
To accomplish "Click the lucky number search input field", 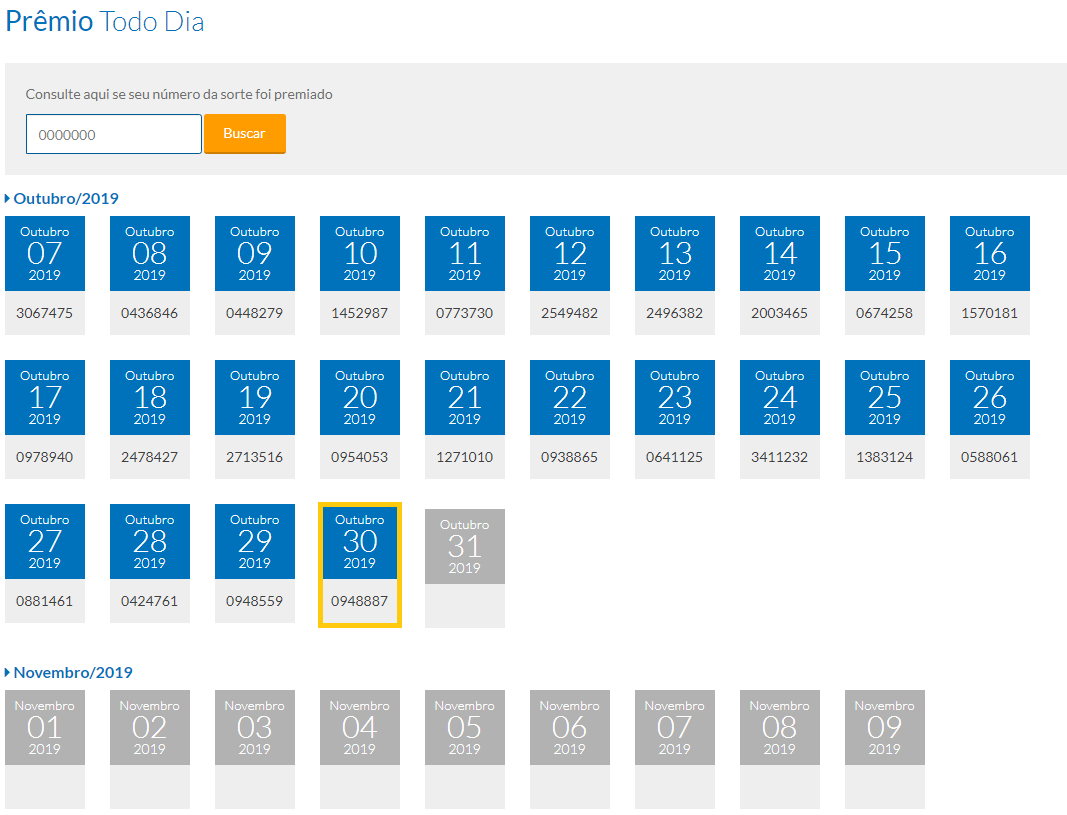I will pos(113,134).
